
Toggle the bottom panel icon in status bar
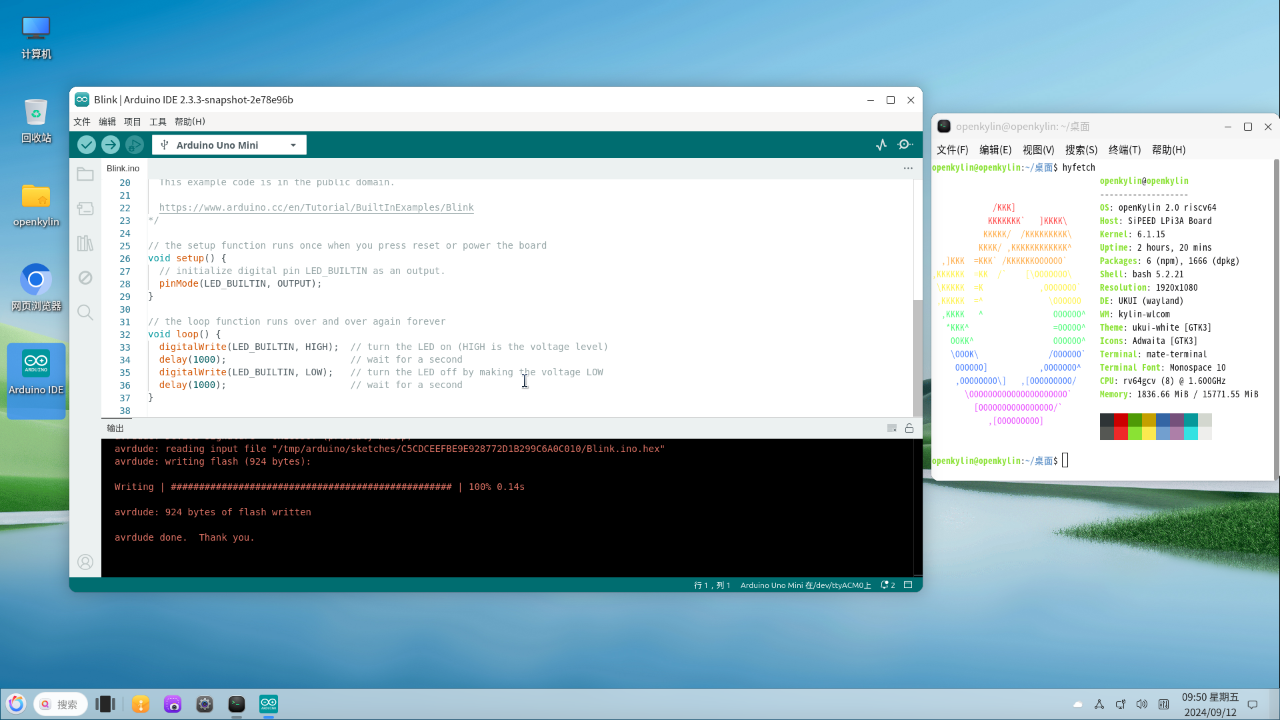click(909, 585)
